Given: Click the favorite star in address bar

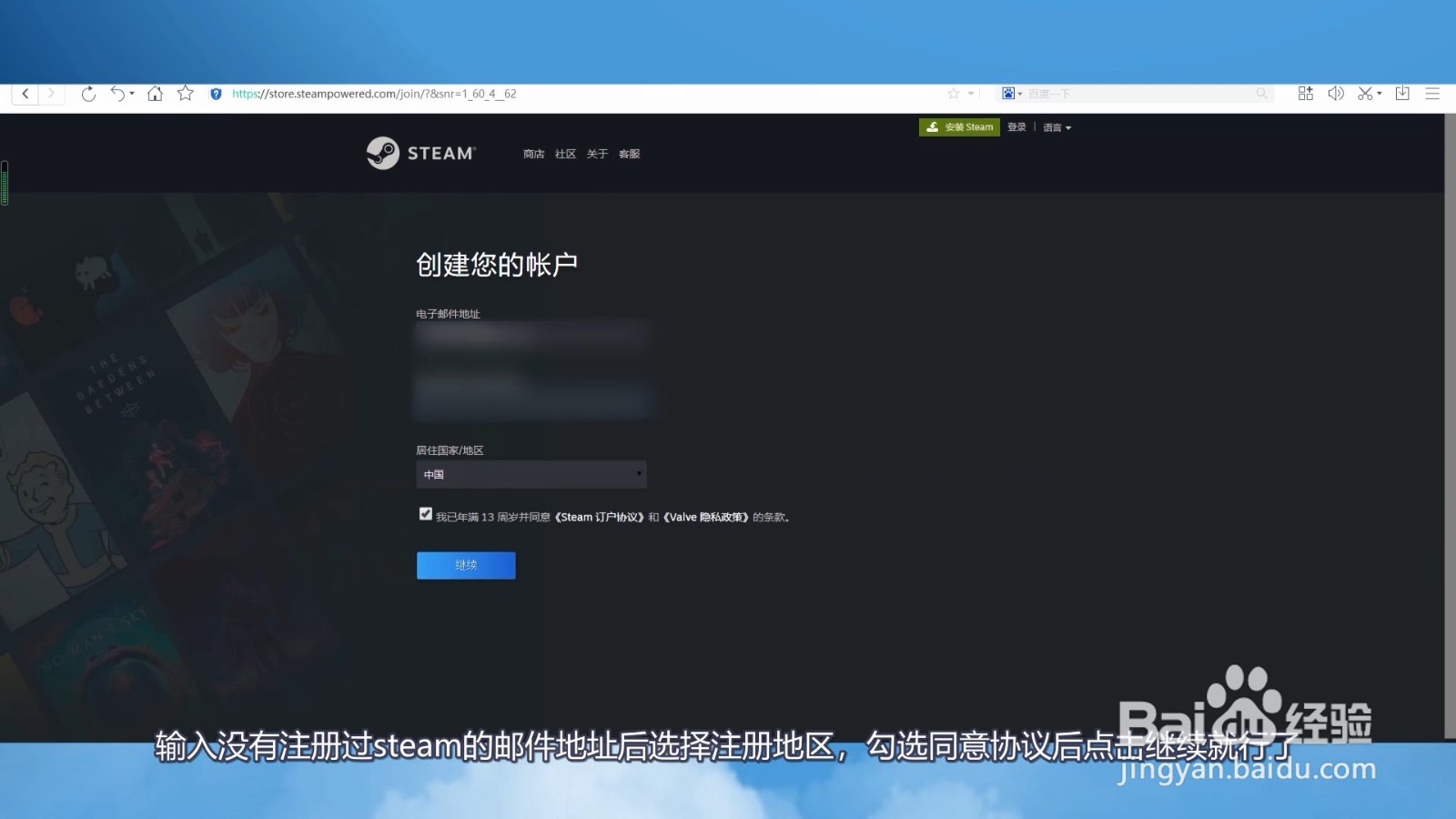Looking at the screenshot, I should 953,94.
